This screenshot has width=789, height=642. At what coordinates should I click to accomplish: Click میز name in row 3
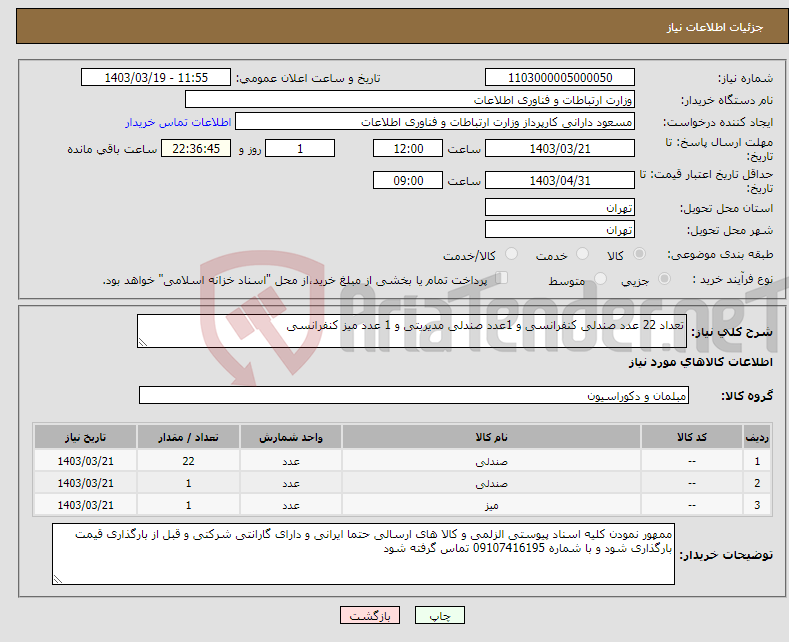[491, 506]
